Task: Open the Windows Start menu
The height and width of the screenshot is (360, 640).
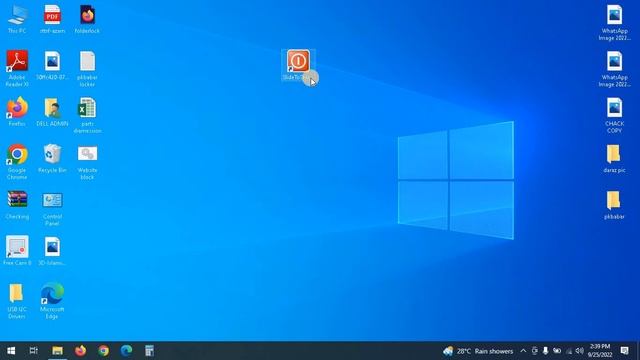Action: 11,351
